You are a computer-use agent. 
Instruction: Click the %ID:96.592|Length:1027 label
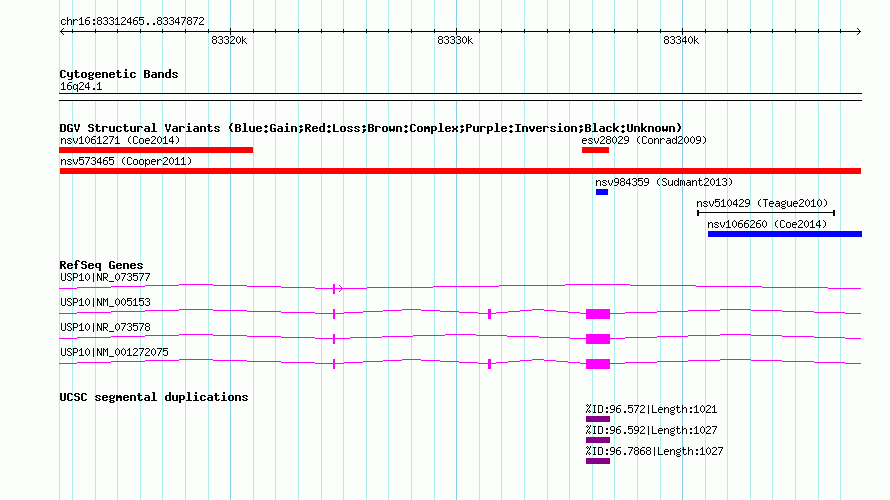(x=652, y=430)
